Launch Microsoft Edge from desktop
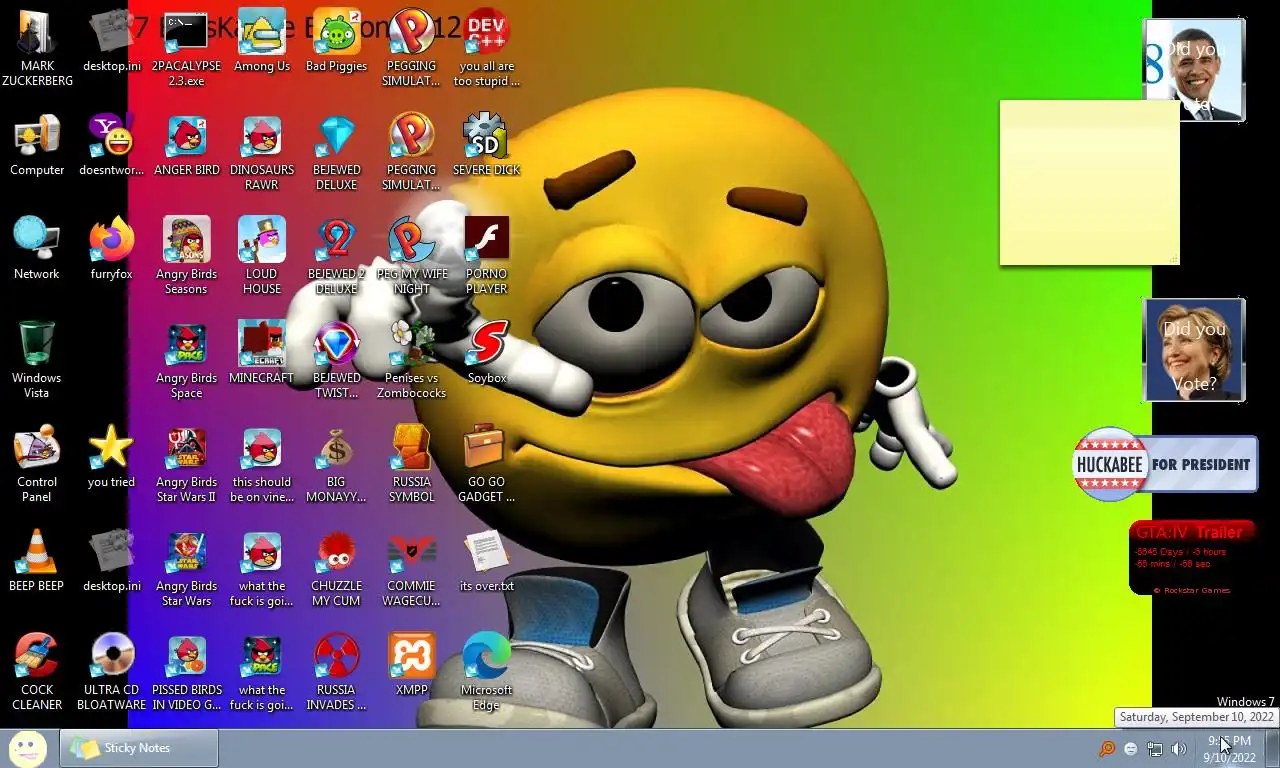Screen dimensions: 1280x768 (x=486, y=672)
